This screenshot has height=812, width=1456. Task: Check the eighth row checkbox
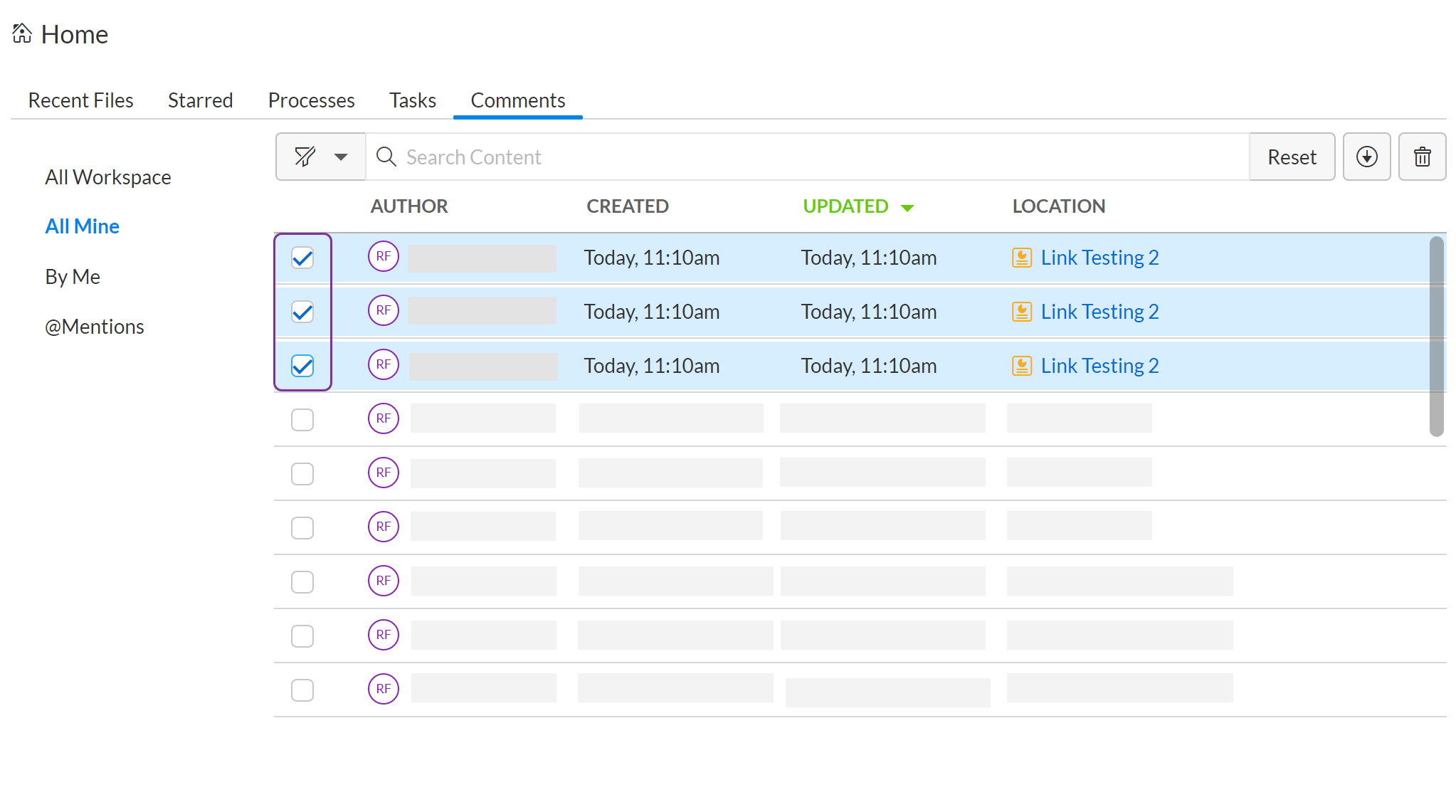point(302,636)
